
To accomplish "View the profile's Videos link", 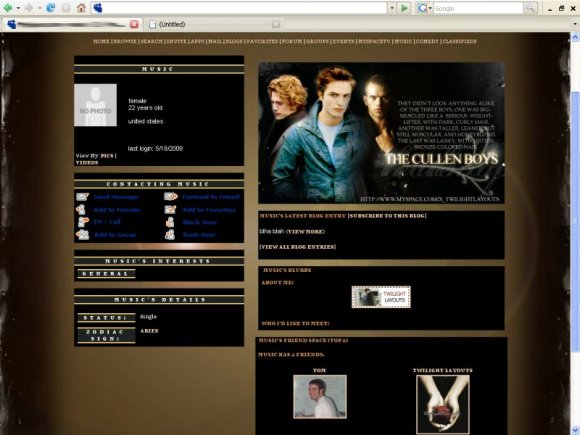I will pos(87,163).
